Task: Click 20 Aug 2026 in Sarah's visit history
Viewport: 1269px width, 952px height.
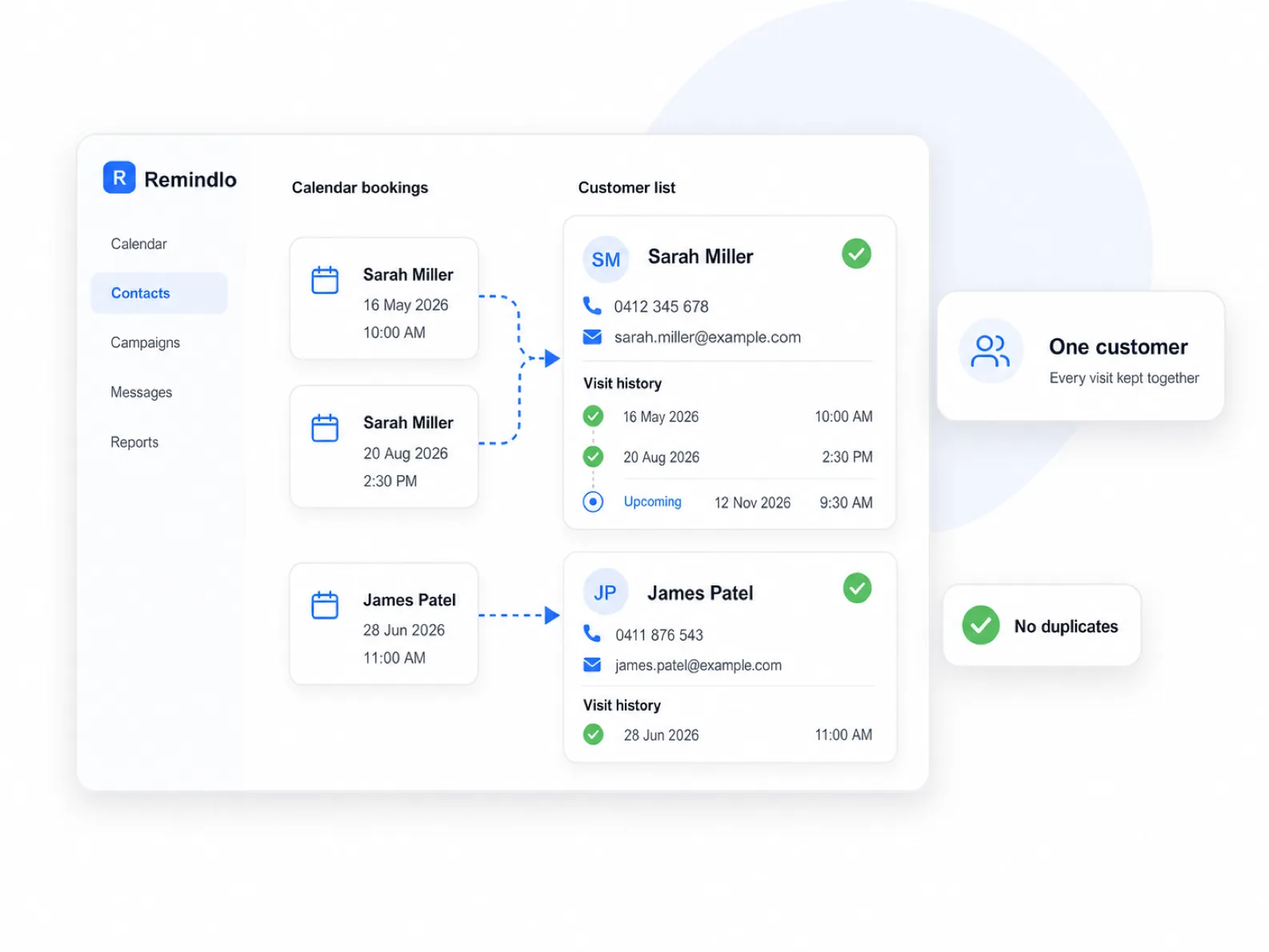Action: tap(661, 457)
